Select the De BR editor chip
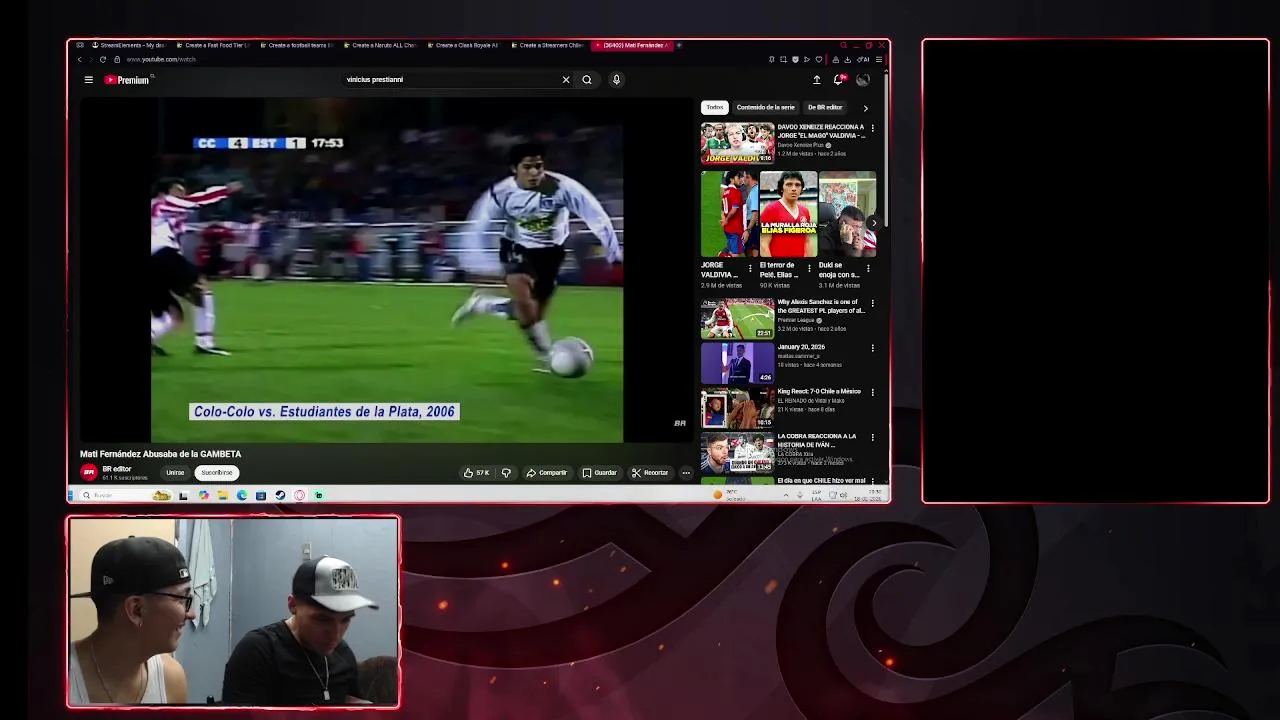The height and width of the screenshot is (720, 1280). tap(825, 107)
